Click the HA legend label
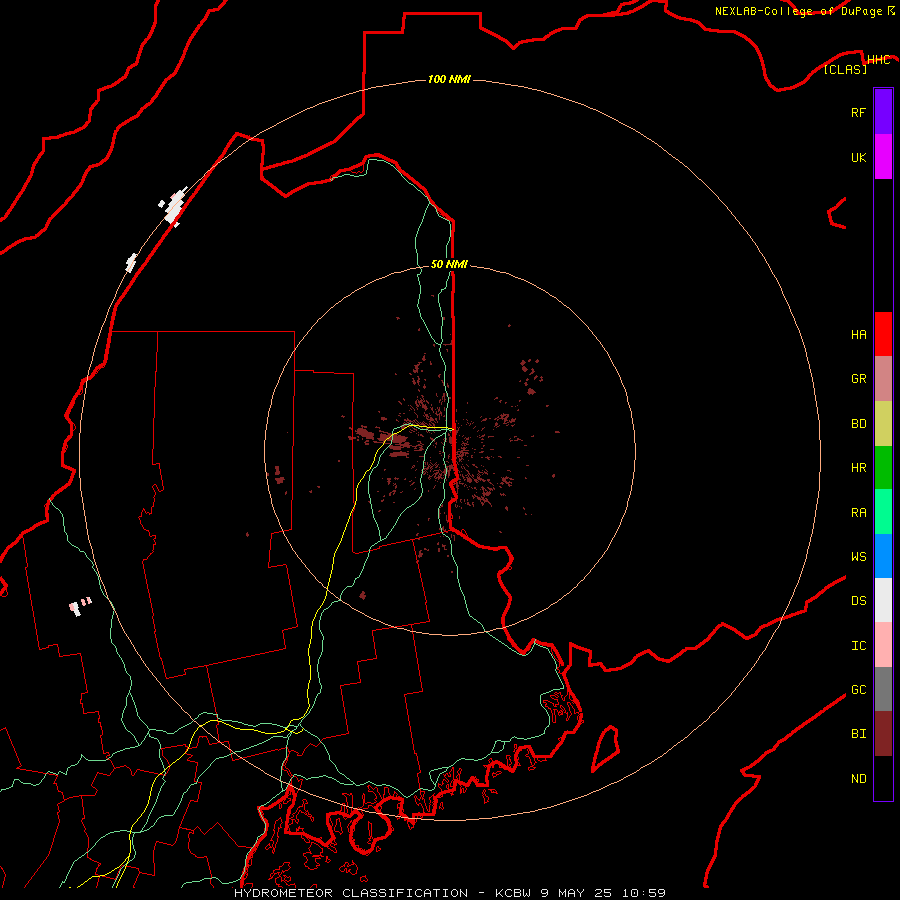Image resolution: width=900 pixels, height=900 pixels. [858, 334]
